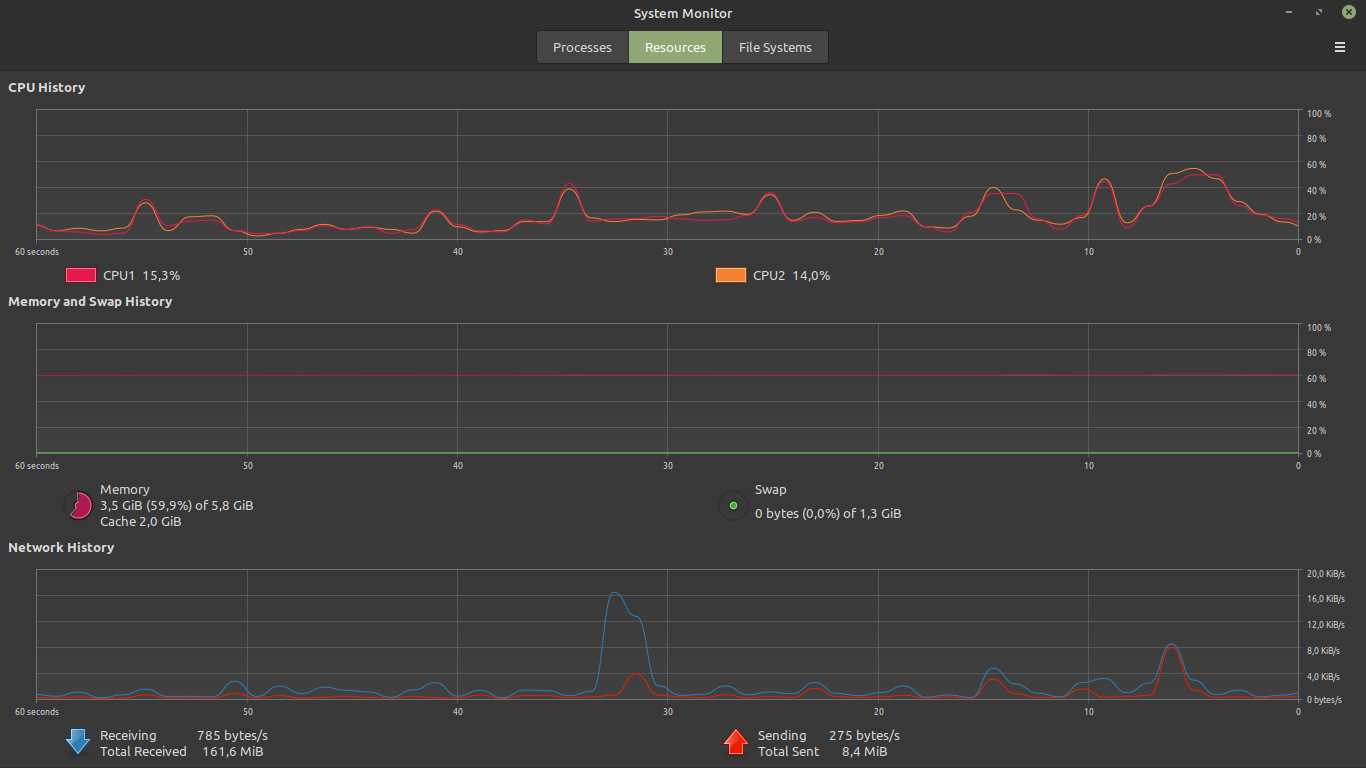This screenshot has height=768, width=1366.
Task: Switch to the Processes tab
Action: (x=582, y=47)
